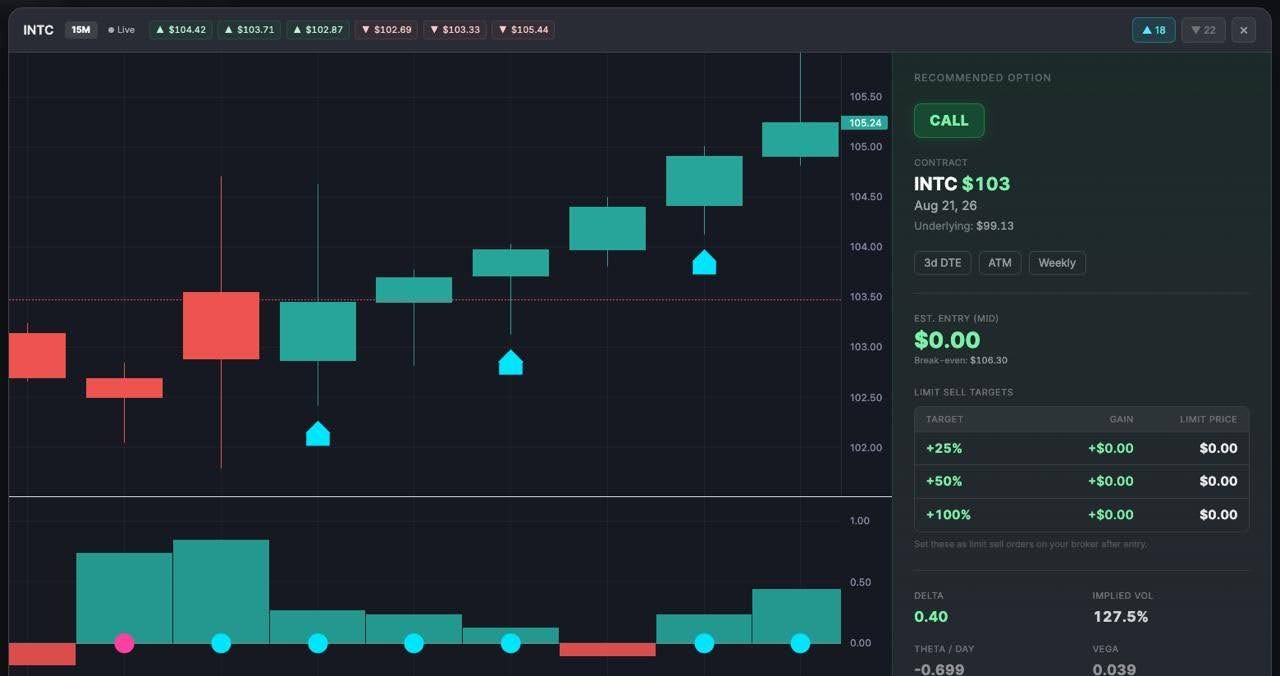Screen dimensions: 1280x676
Task: Click the rightmost cyan dot on histogram
Action: click(800, 643)
